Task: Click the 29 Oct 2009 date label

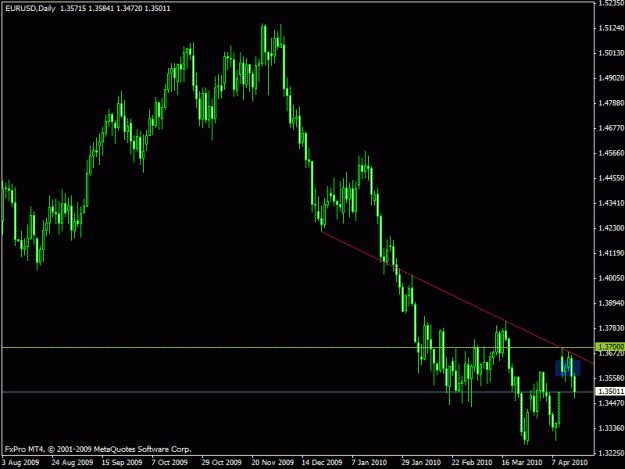Action: 222,462
